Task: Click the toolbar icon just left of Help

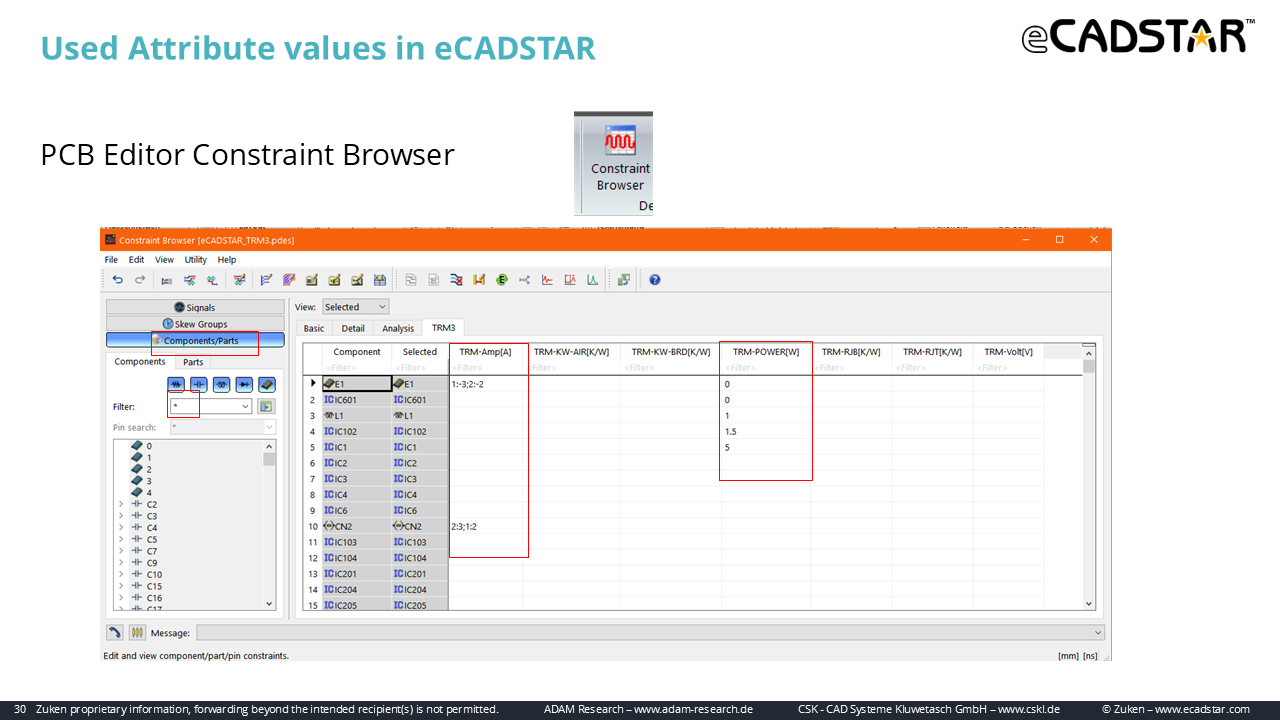Action: (624, 280)
